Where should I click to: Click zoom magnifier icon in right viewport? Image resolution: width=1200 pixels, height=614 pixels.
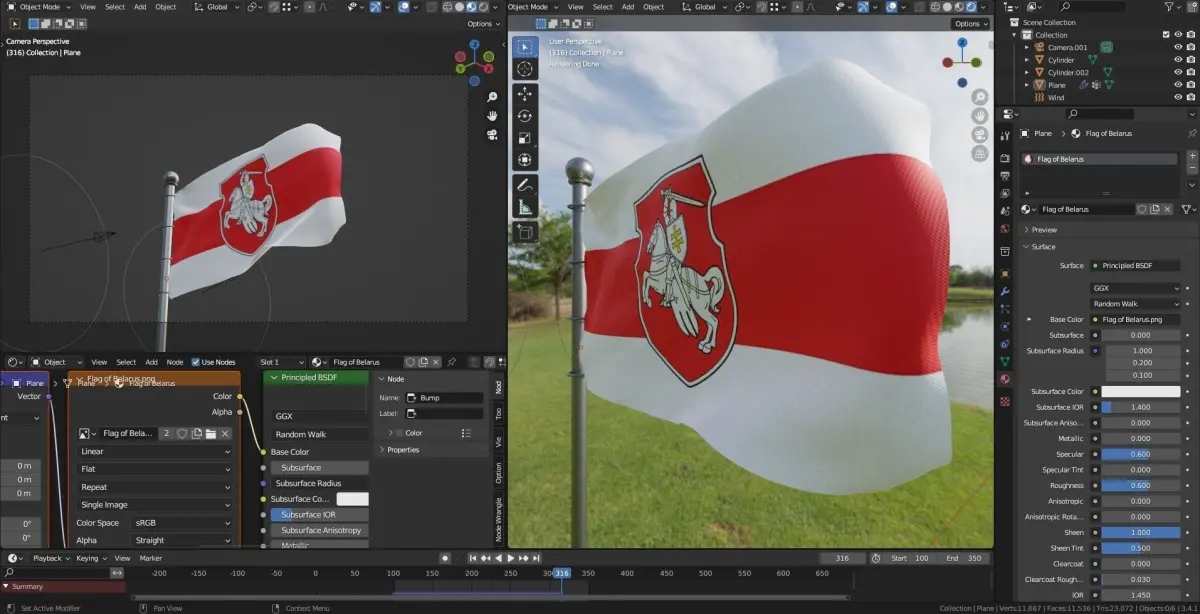980,98
